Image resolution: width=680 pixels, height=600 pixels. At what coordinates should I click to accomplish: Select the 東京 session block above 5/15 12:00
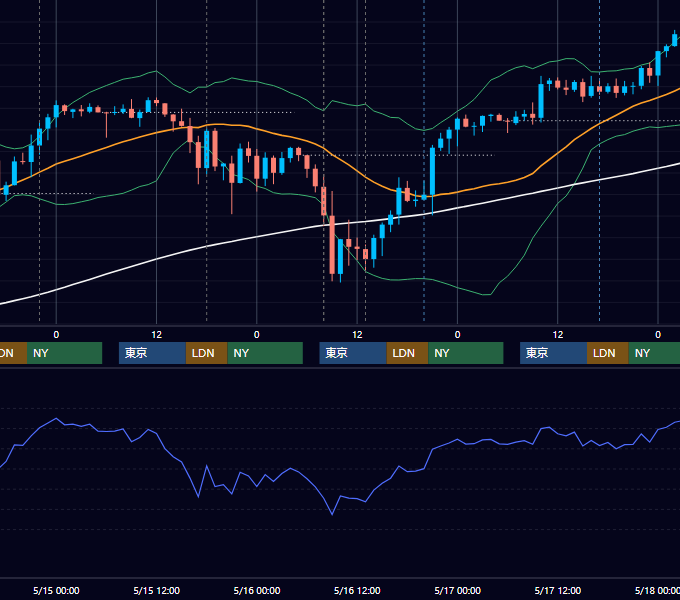coord(152,353)
